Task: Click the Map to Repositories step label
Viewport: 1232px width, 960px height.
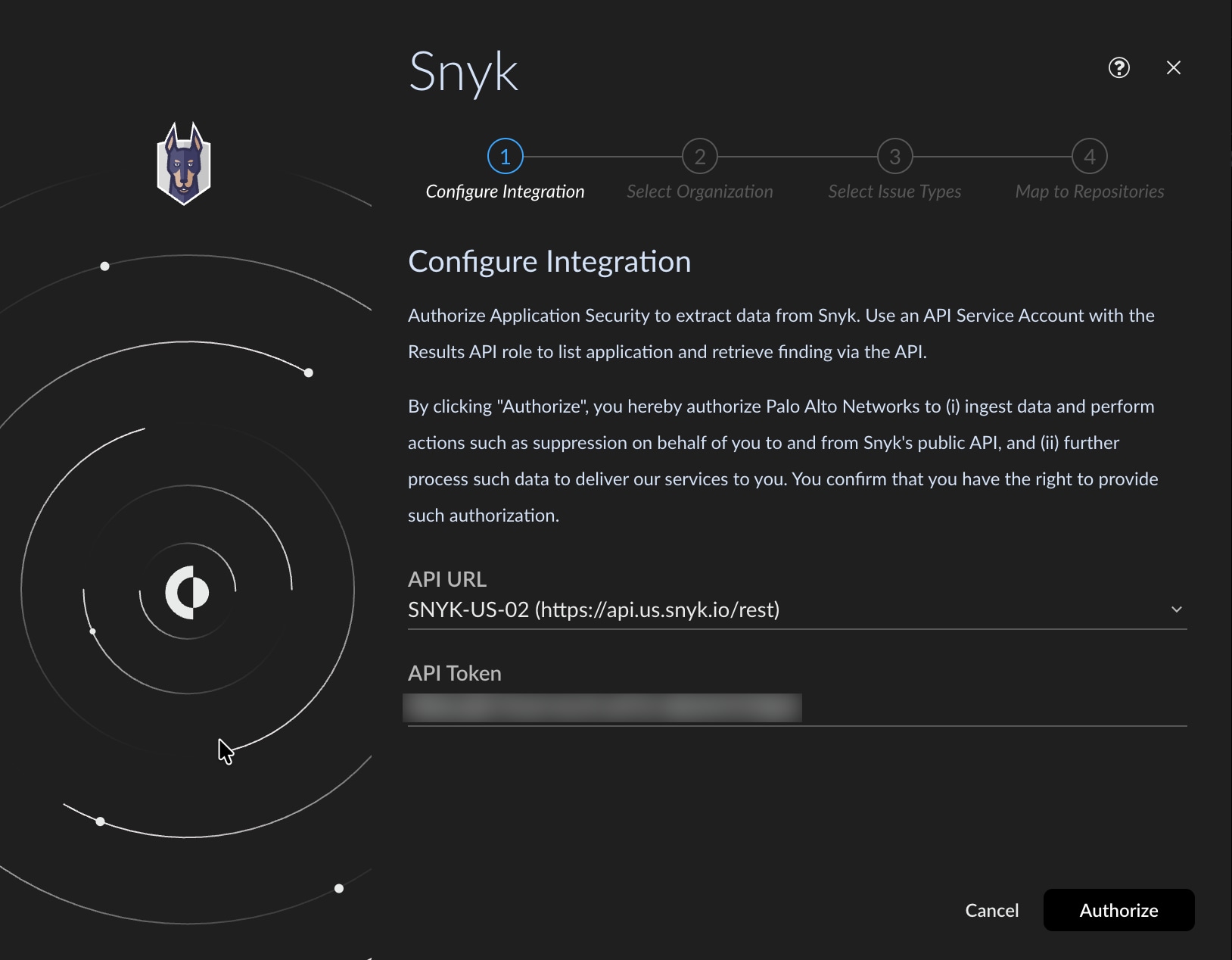Action: [1090, 192]
